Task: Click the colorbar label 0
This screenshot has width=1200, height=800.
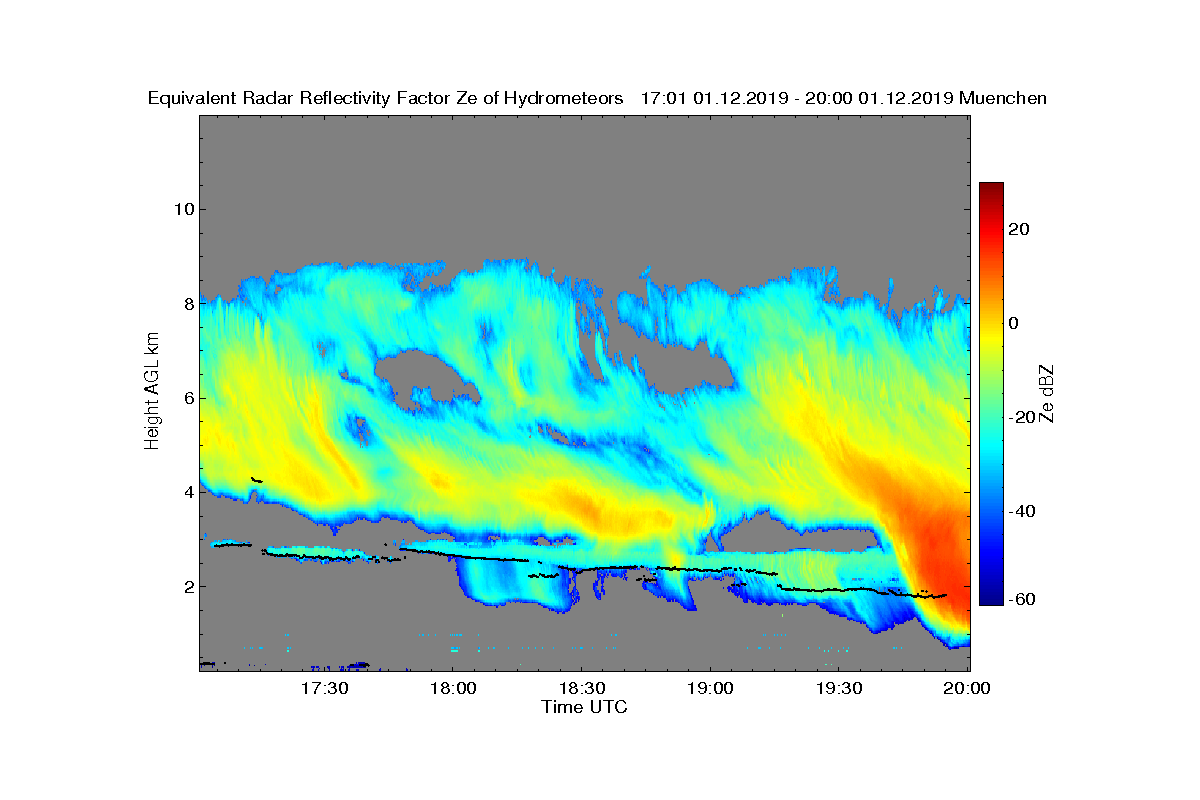Action: pos(1014,323)
